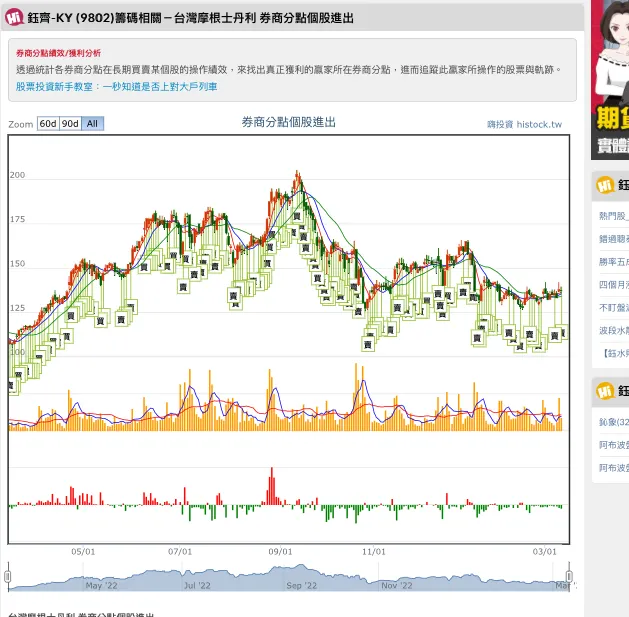Click the upper sidebar orange Hi icon

(605, 185)
